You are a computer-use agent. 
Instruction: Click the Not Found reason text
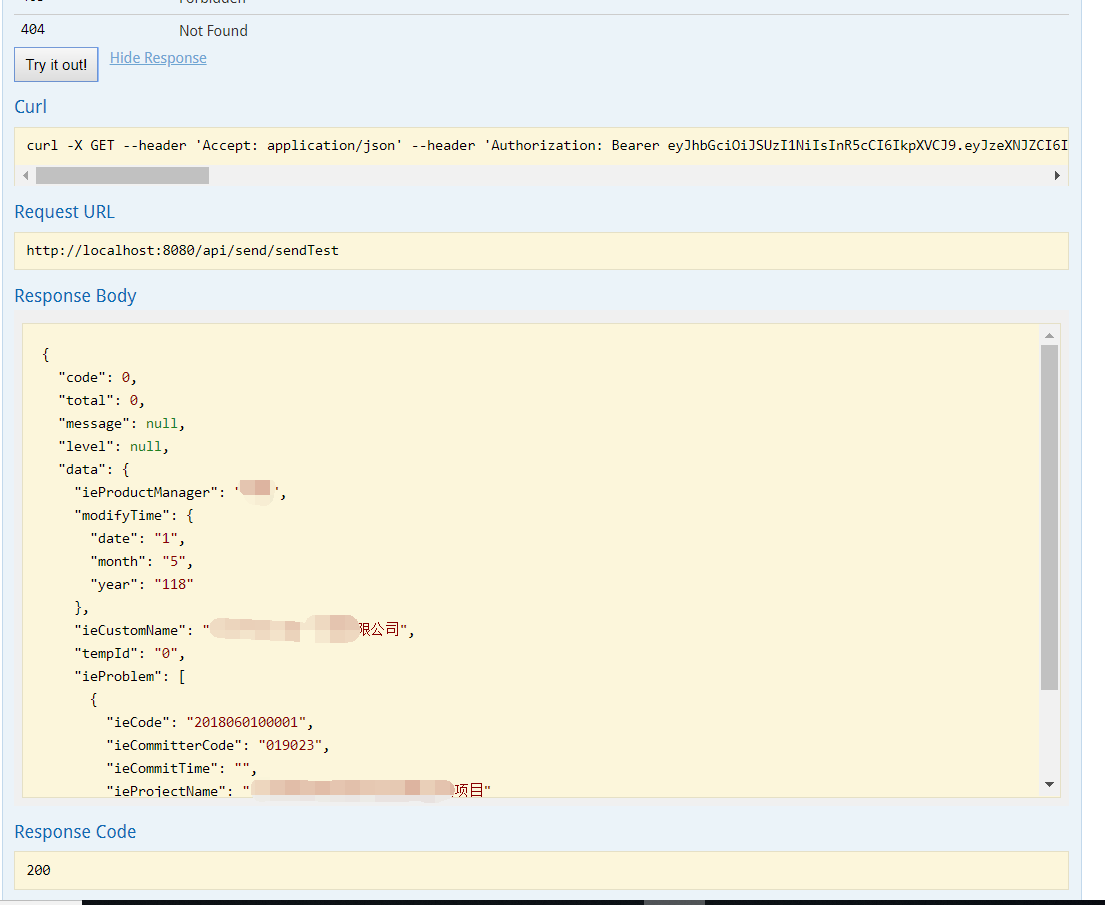click(x=213, y=31)
